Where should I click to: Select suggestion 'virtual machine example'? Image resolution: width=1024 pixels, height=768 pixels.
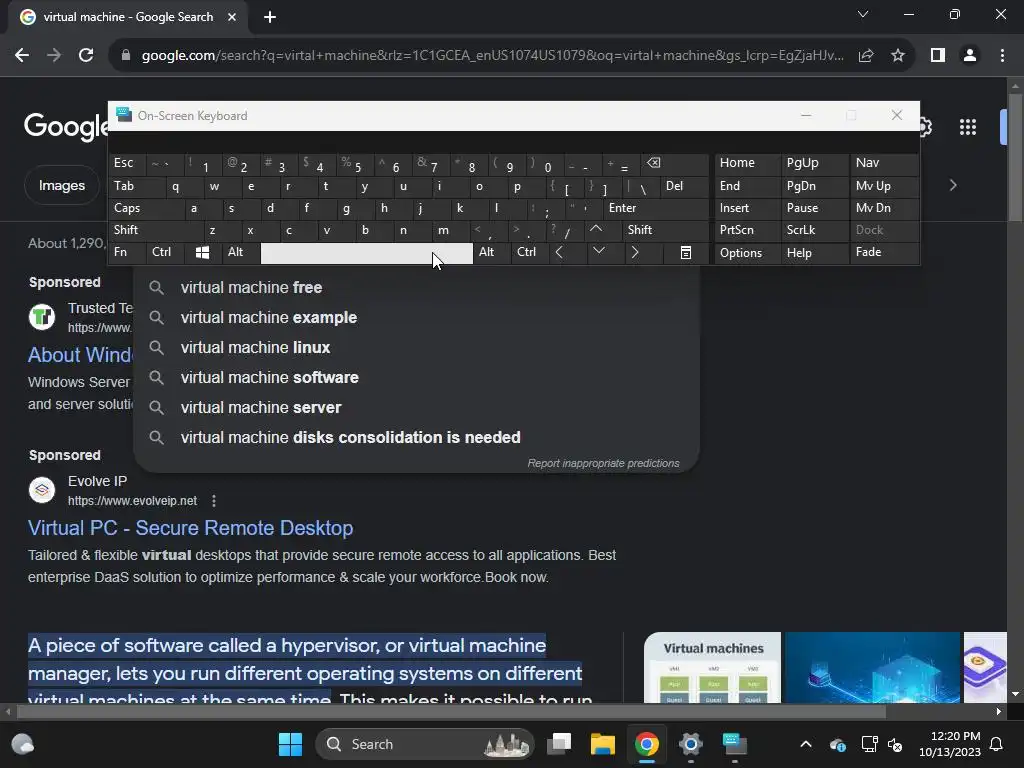tap(417, 317)
